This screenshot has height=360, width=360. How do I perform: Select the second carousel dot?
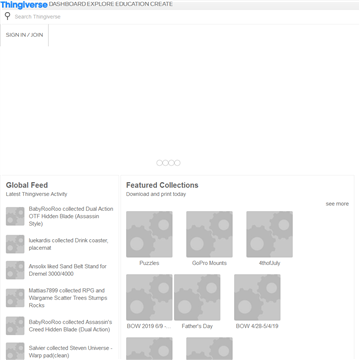[x=165, y=163]
